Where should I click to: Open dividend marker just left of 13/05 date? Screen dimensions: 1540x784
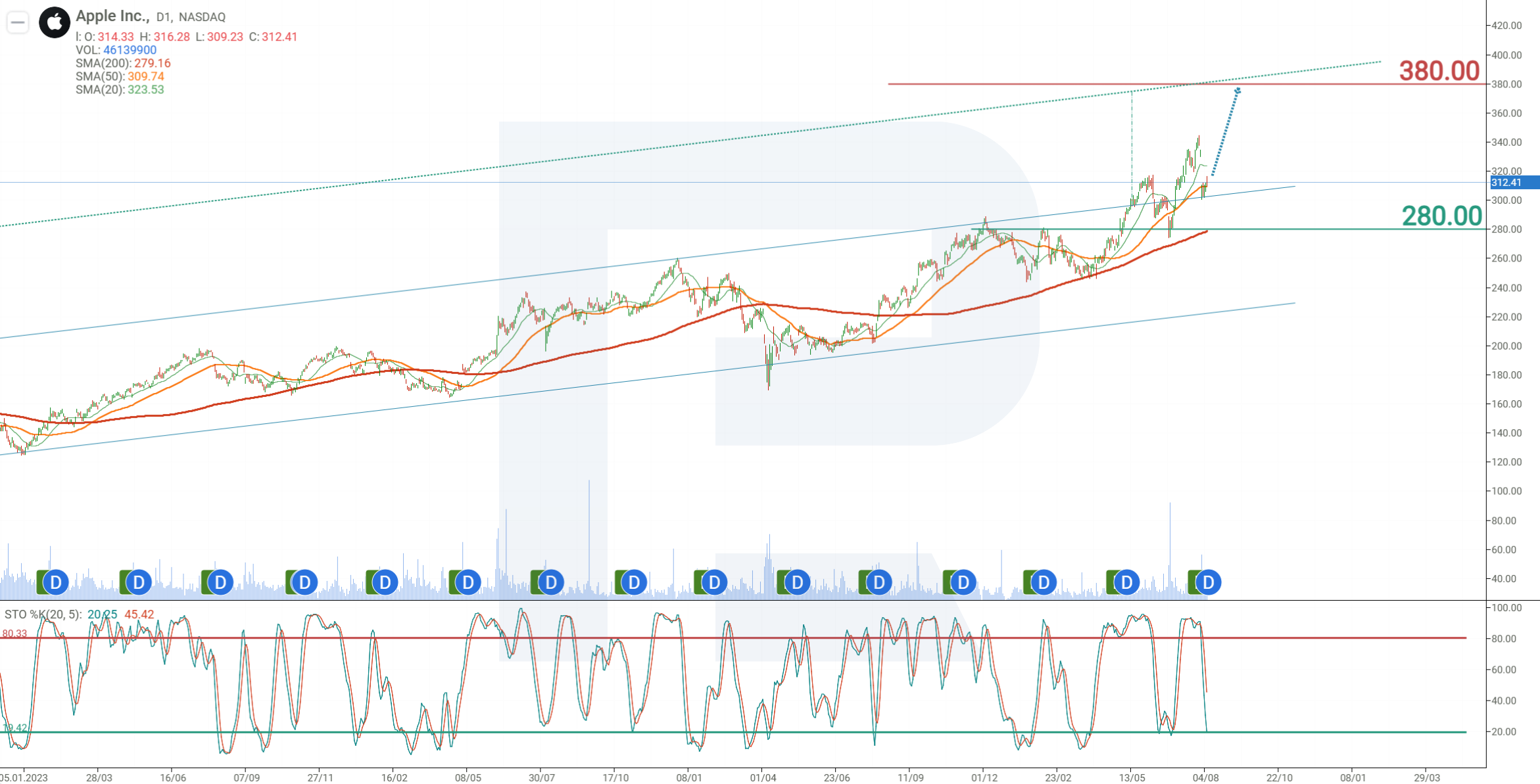pyautogui.click(x=1126, y=582)
